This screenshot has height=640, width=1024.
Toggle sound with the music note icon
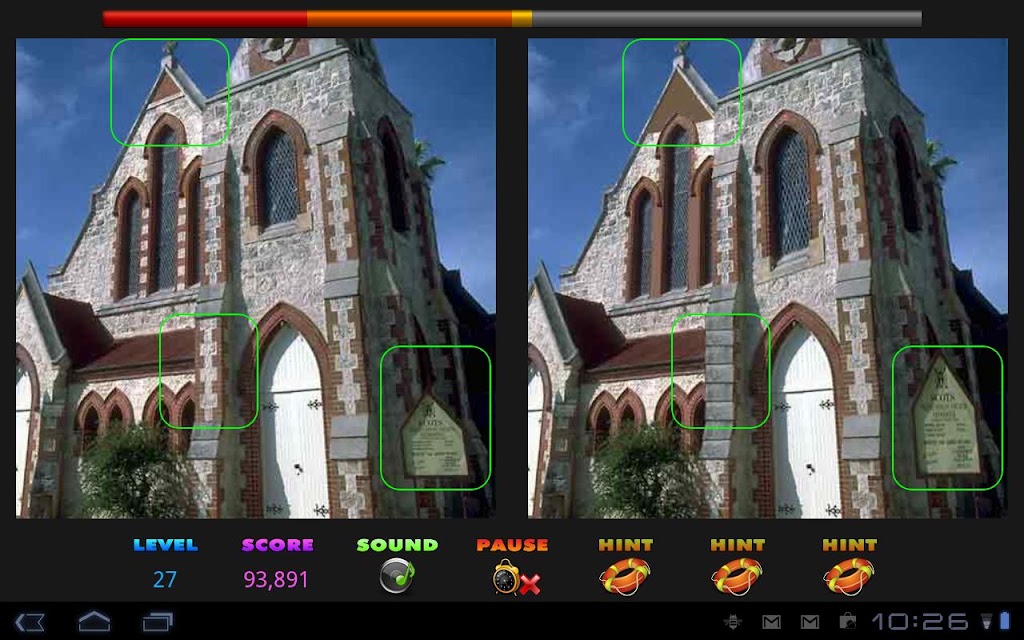click(398, 576)
